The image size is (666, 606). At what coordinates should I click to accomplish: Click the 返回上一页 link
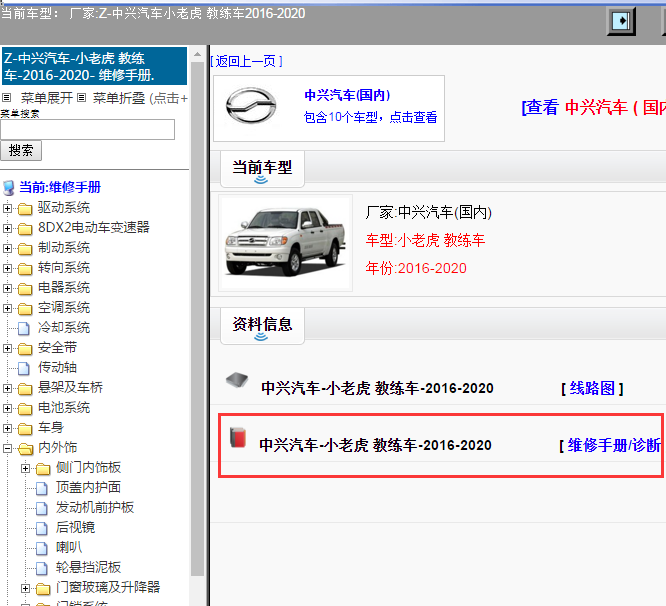(246, 61)
